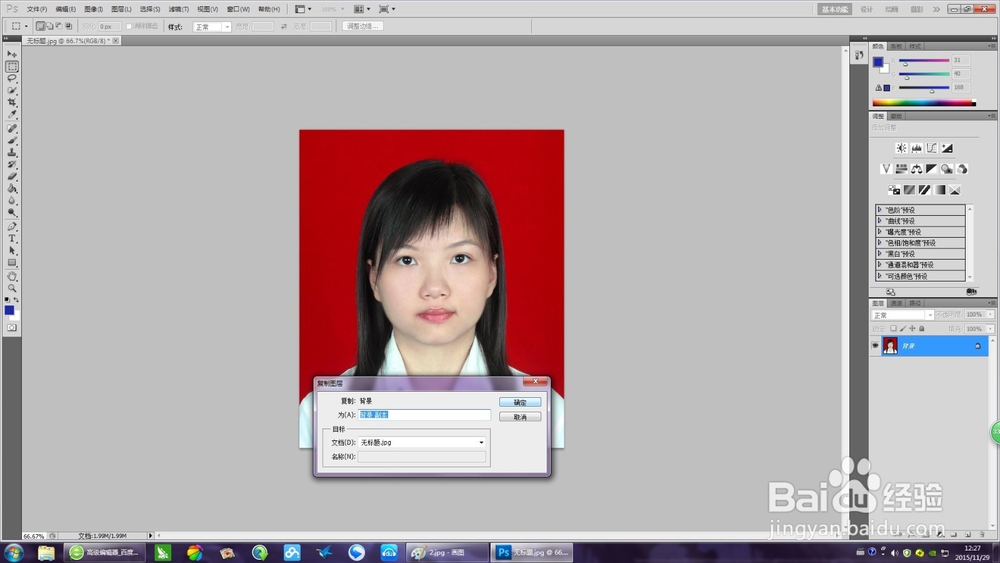This screenshot has height=563, width=1000.
Task: Click the 为(A) layer name field
Action: point(424,414)
